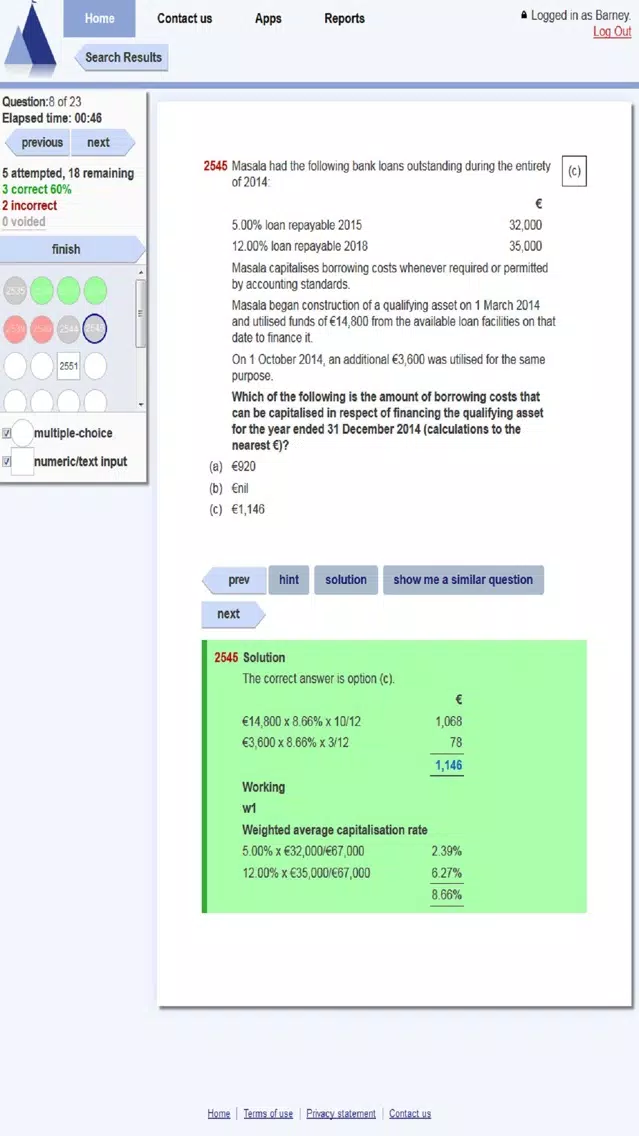Click the '12.00% loan repayable 2018' row

(387, 246)
